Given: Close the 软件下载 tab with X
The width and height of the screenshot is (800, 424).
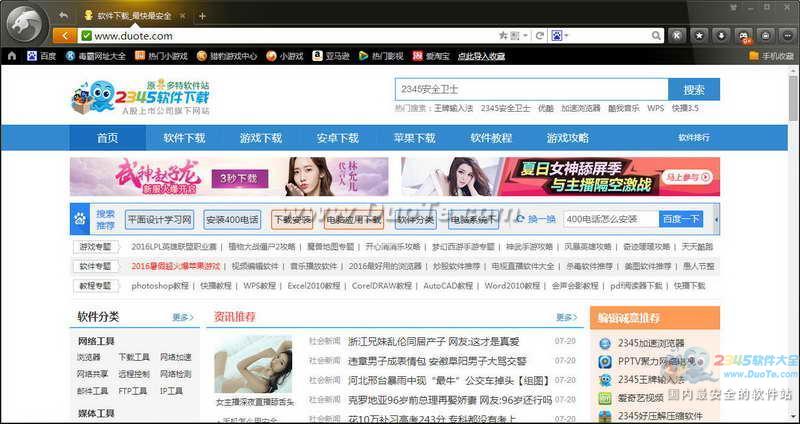Looking at the screenshot, I should [183, 16].
